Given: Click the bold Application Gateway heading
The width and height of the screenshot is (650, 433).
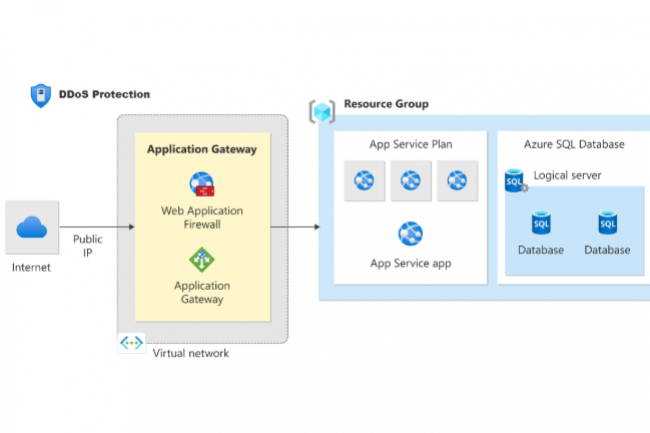Looking at the screenshot, I should click(202, 150).
